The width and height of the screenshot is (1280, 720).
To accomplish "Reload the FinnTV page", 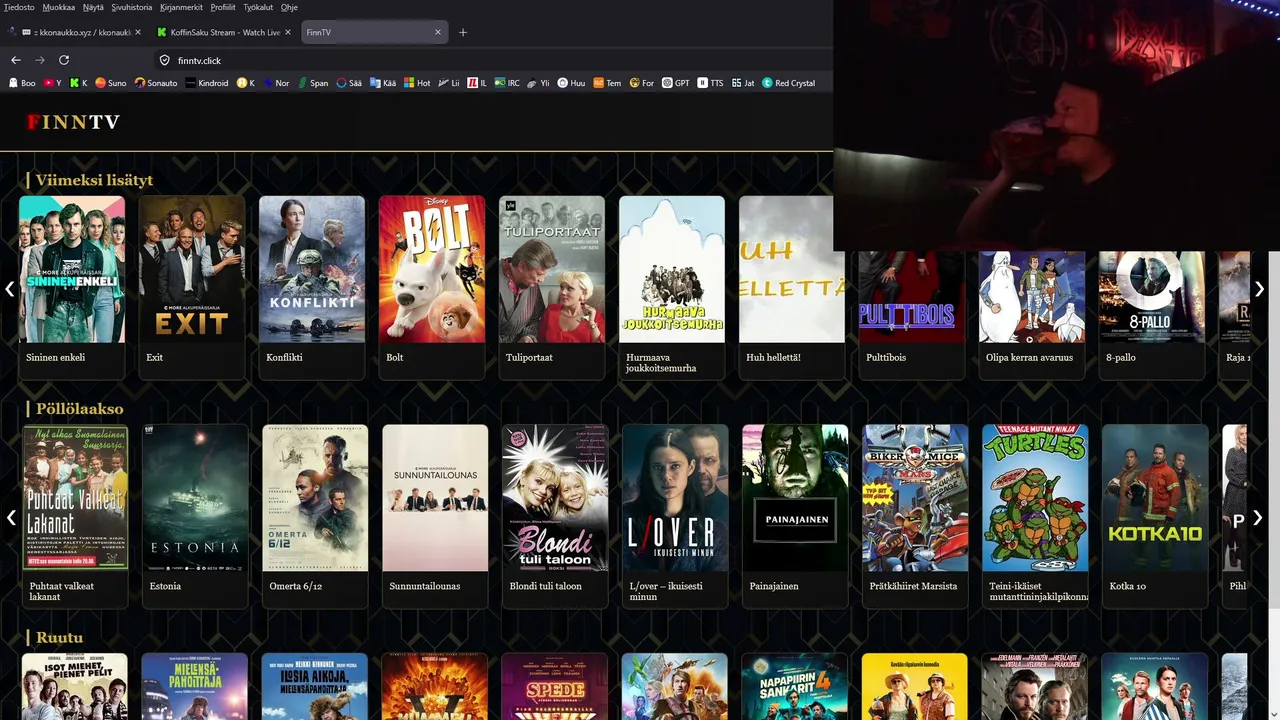I will pyautogui.click(x=64, y=60).
